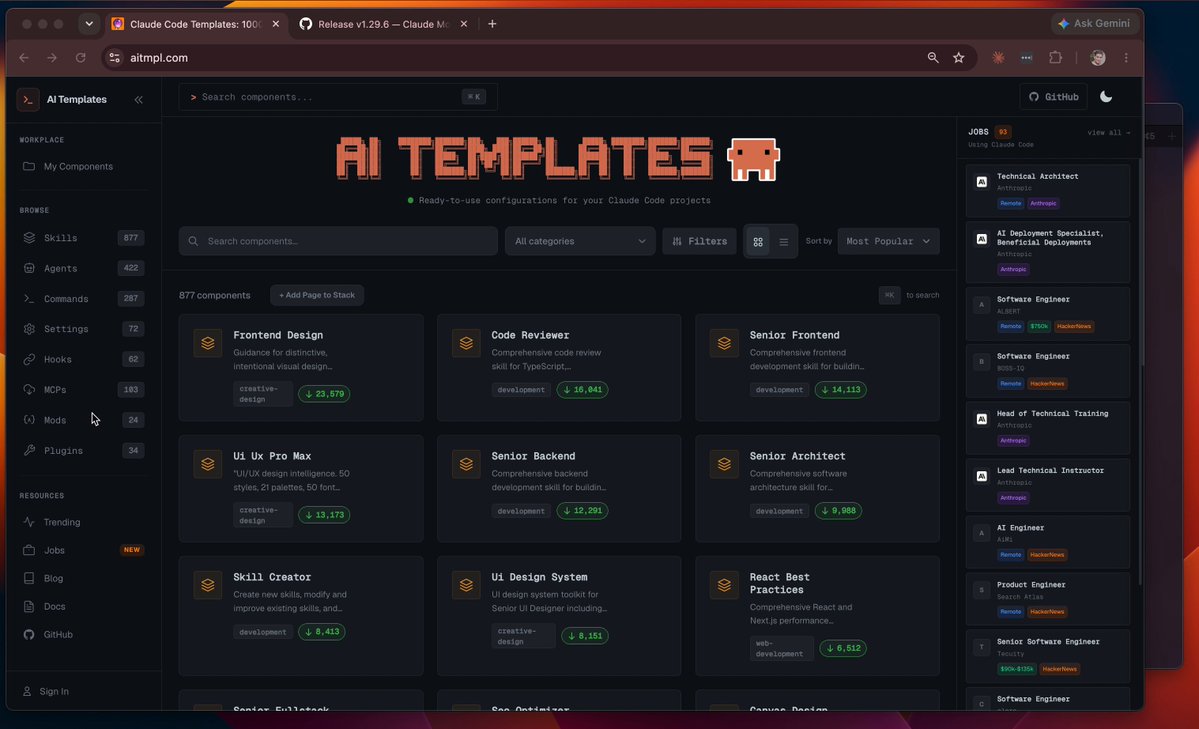Open the browser zoom magnifier icon

933,57
